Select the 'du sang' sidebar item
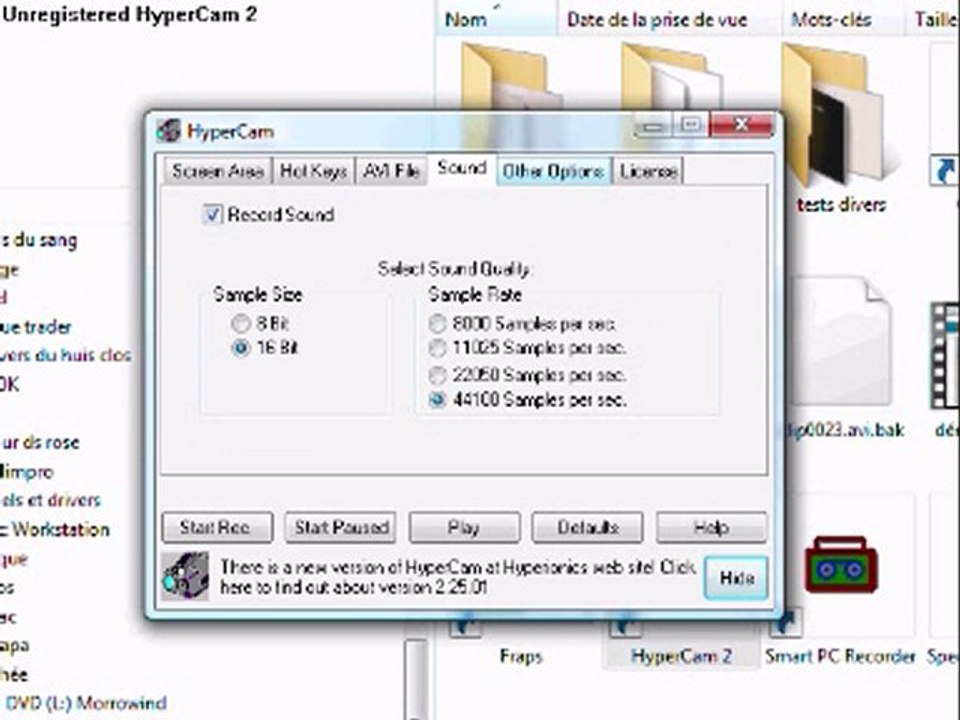Screen dimensions: 960x720 39,240
